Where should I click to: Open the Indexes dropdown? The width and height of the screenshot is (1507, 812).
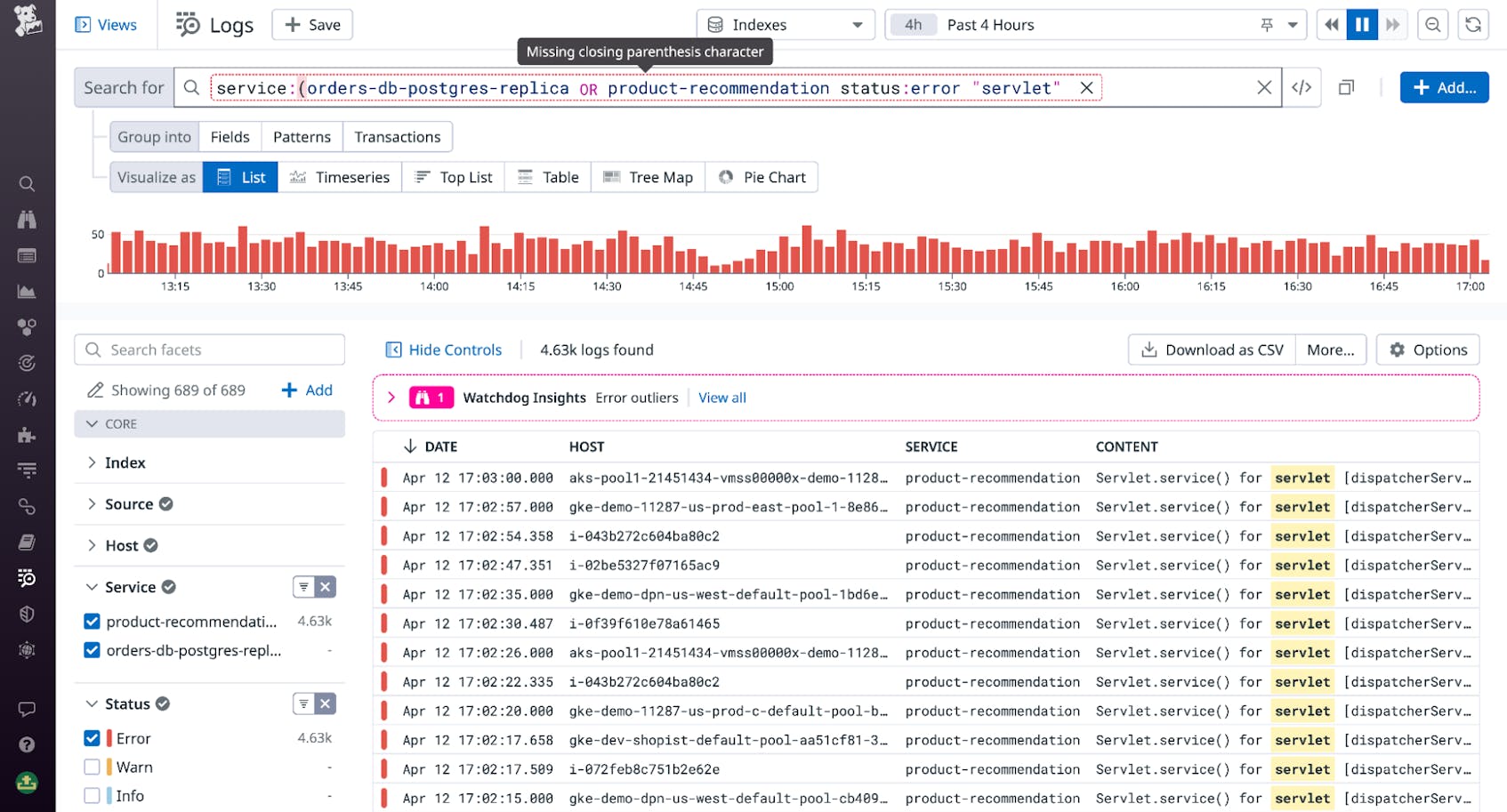tap(786, 24)
